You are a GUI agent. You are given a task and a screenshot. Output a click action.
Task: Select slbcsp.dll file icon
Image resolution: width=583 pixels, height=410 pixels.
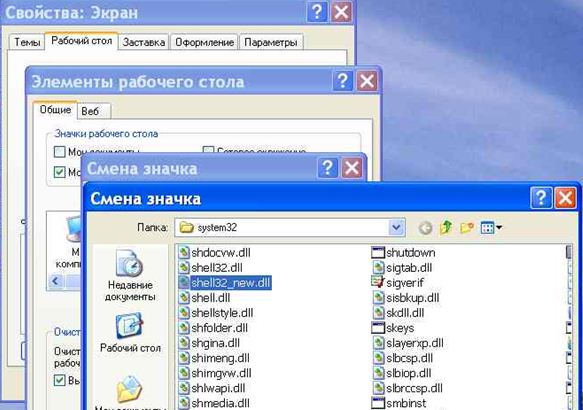pyautogui.click(x=378, y=358)
